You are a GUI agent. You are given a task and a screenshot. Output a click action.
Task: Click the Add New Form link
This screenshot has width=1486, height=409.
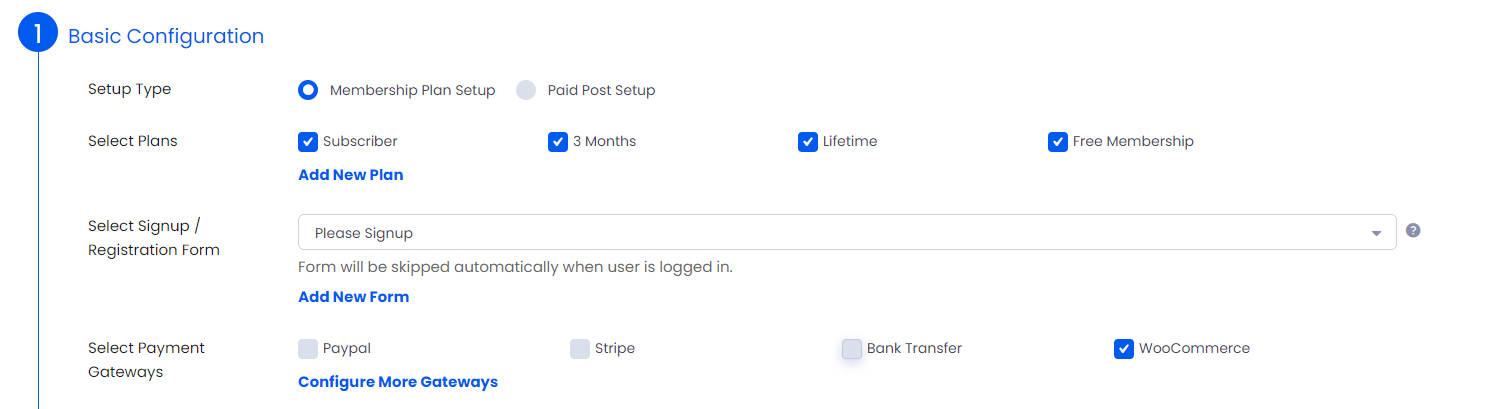coord(354,297)
